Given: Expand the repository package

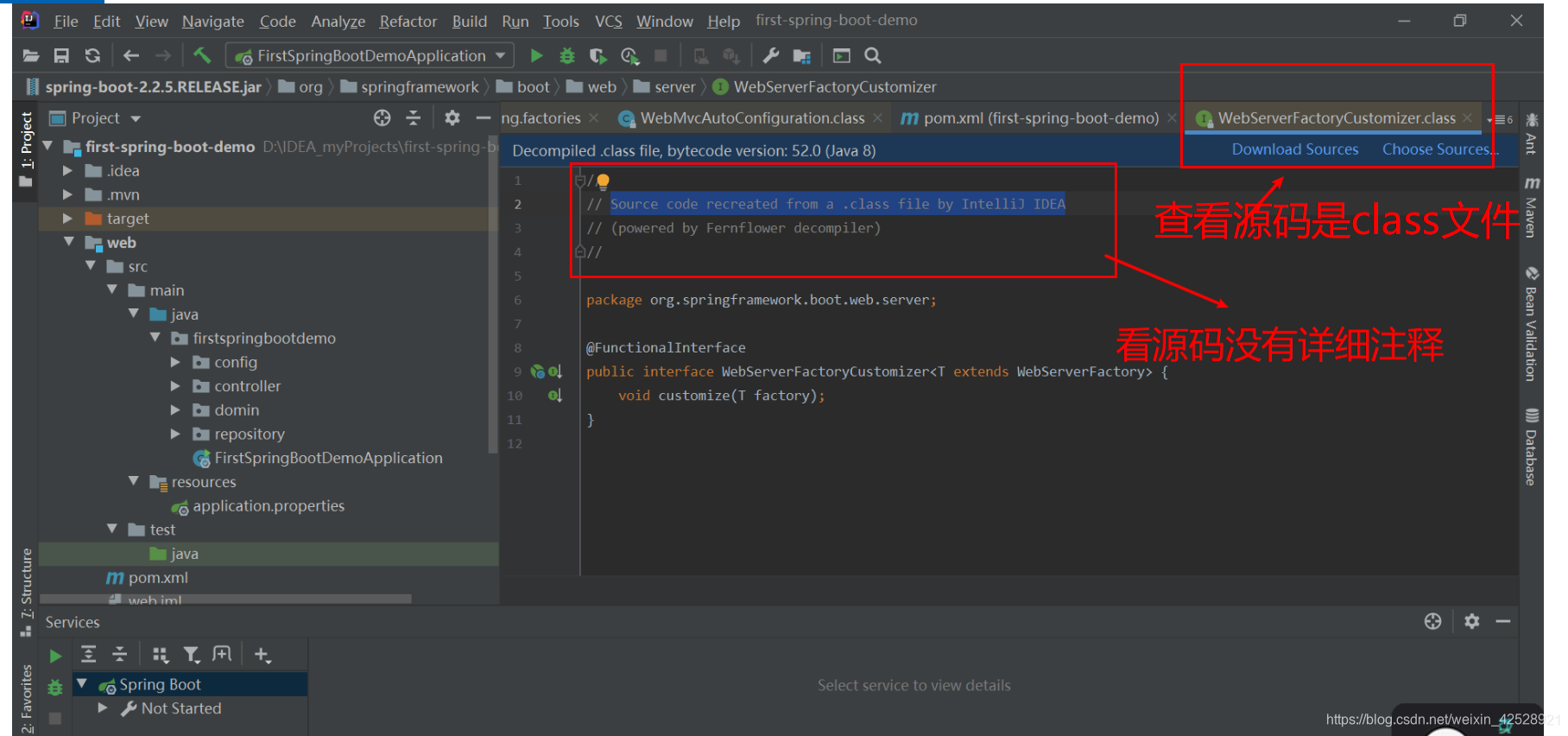Looking at the screenshot, I should [176, 434].
